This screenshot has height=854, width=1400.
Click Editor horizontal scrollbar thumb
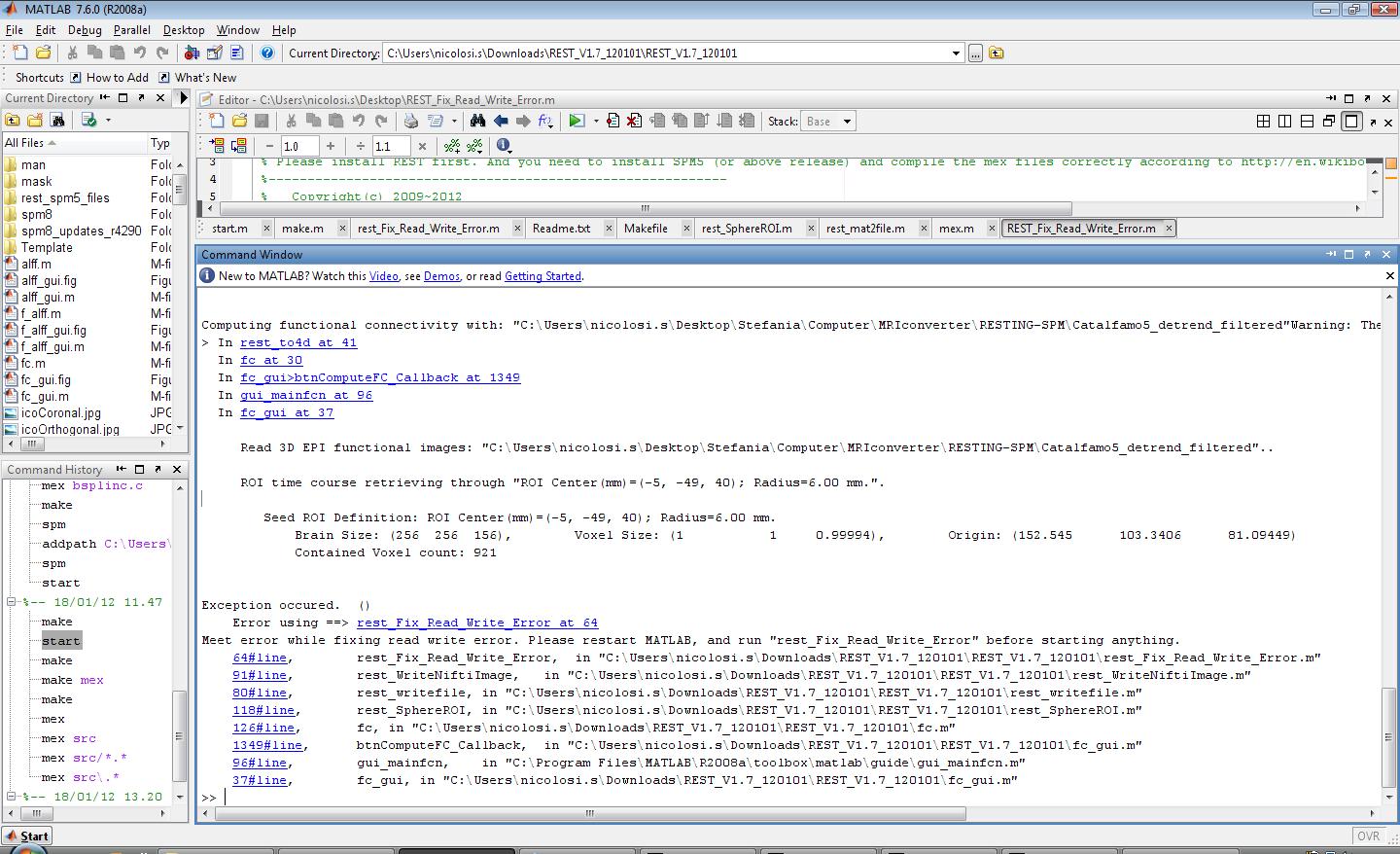tap(646, 208)
